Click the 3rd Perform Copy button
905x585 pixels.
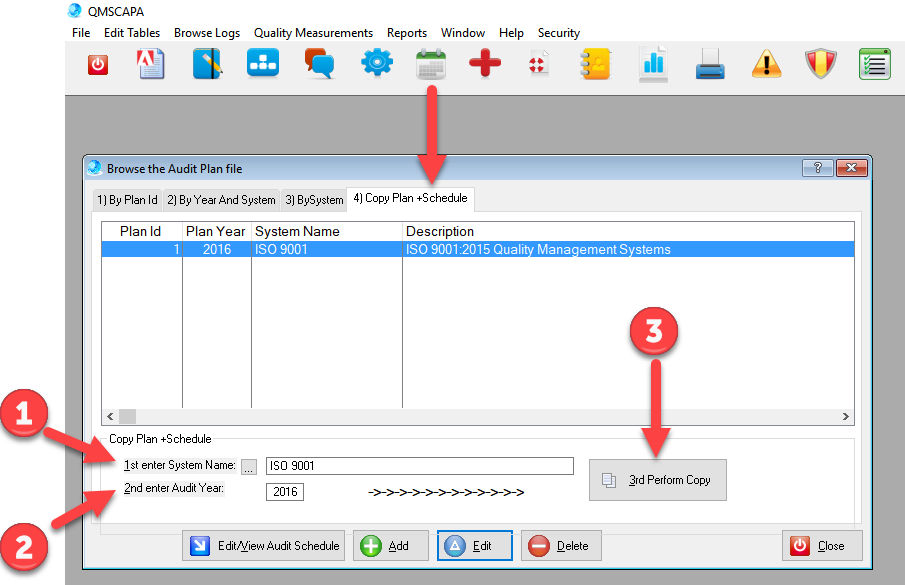(657, 480)
